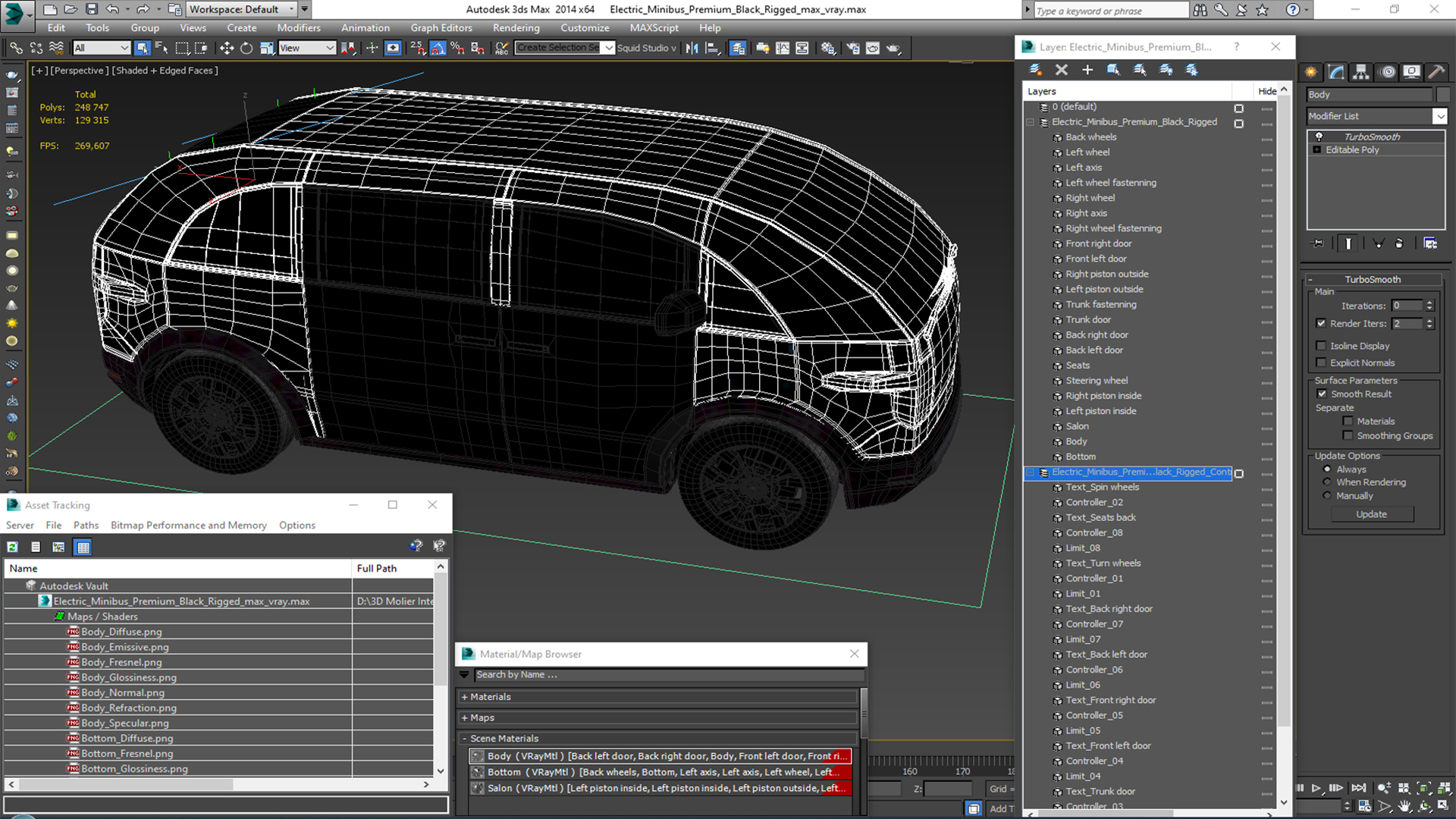The image size is (1456, 819).
Task: Open Select by Name dialog
Action: click(x=162, y=48)
